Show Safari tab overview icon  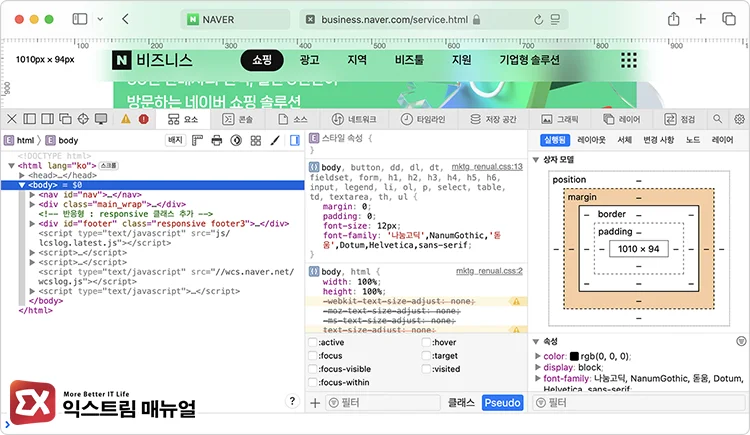coord(728,19)
